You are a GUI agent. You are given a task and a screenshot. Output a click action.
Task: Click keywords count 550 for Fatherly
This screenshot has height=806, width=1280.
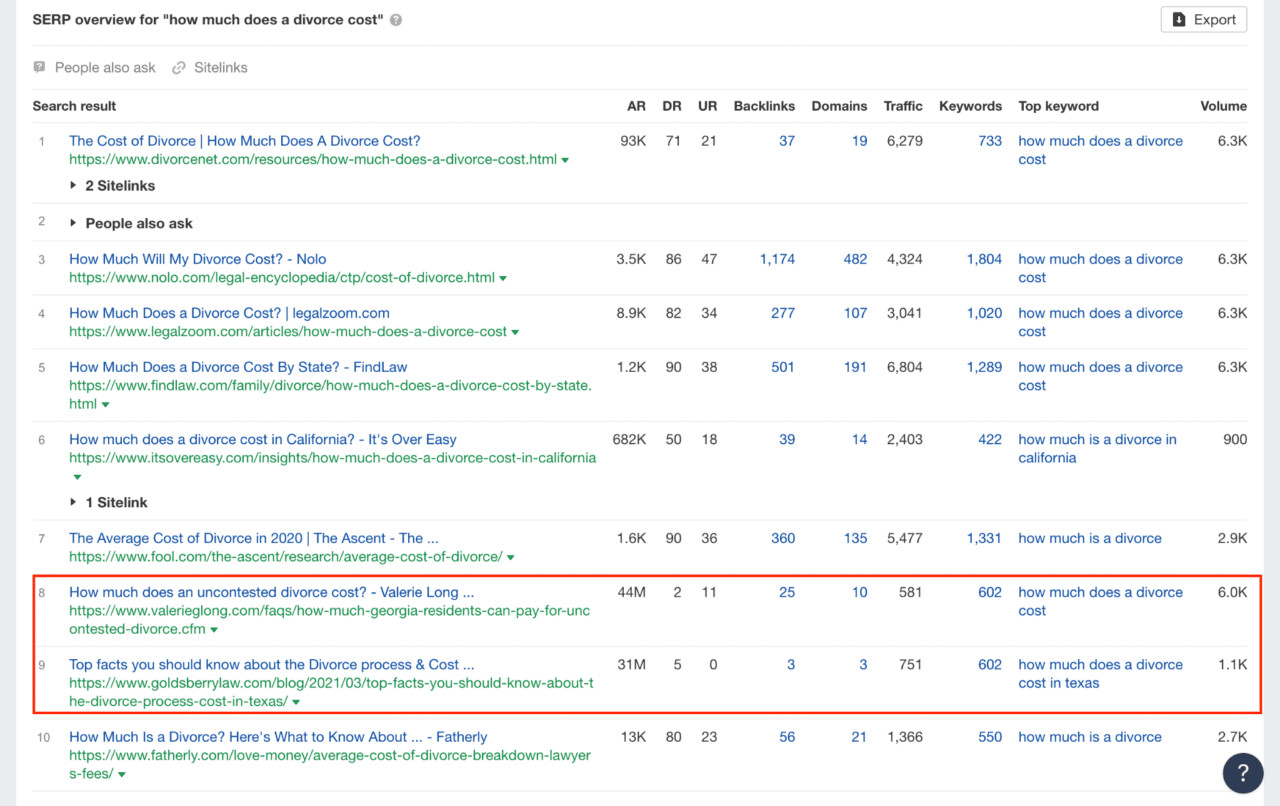coord(990,737)
